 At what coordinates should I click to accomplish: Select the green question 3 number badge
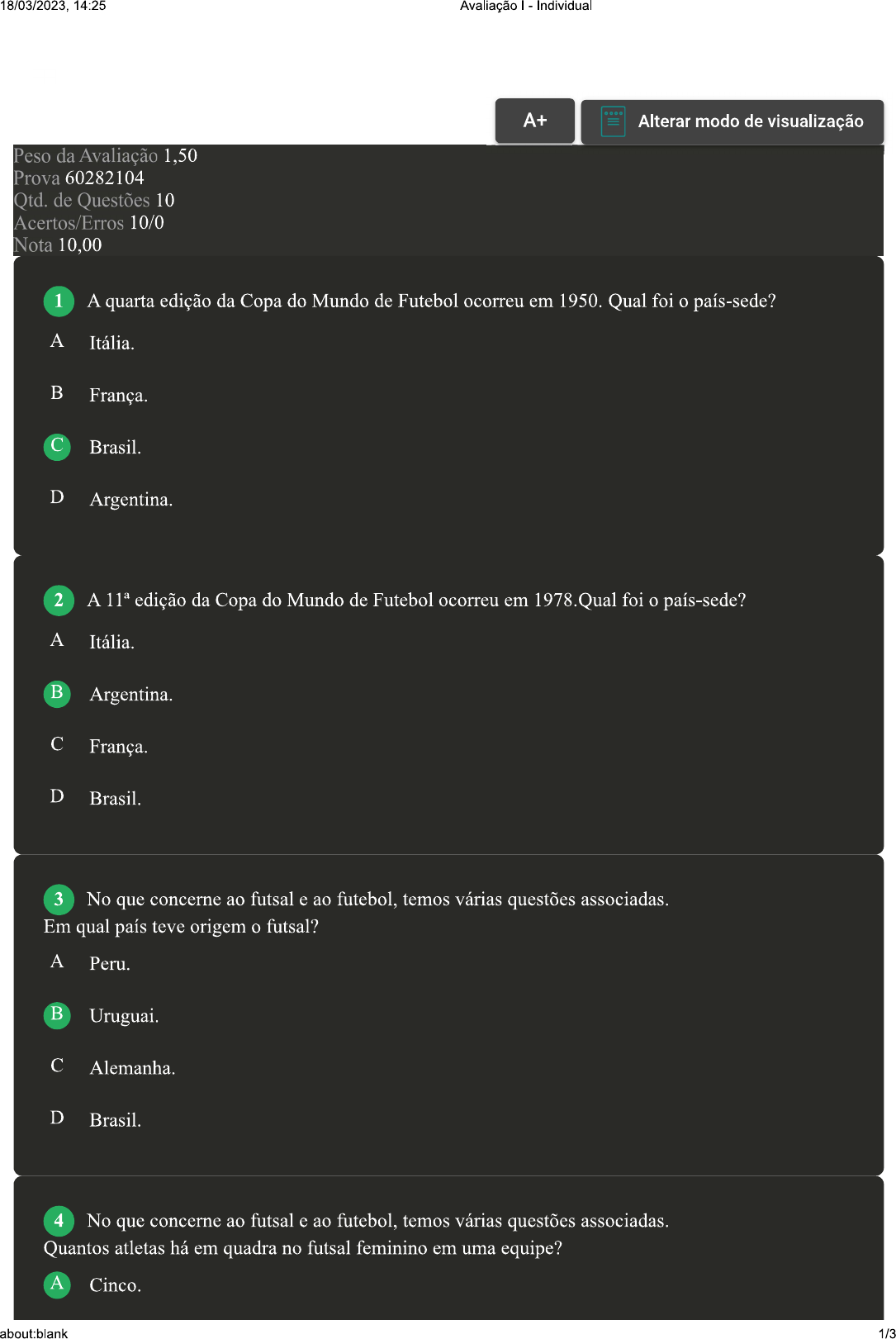click(x=58, y=900)
